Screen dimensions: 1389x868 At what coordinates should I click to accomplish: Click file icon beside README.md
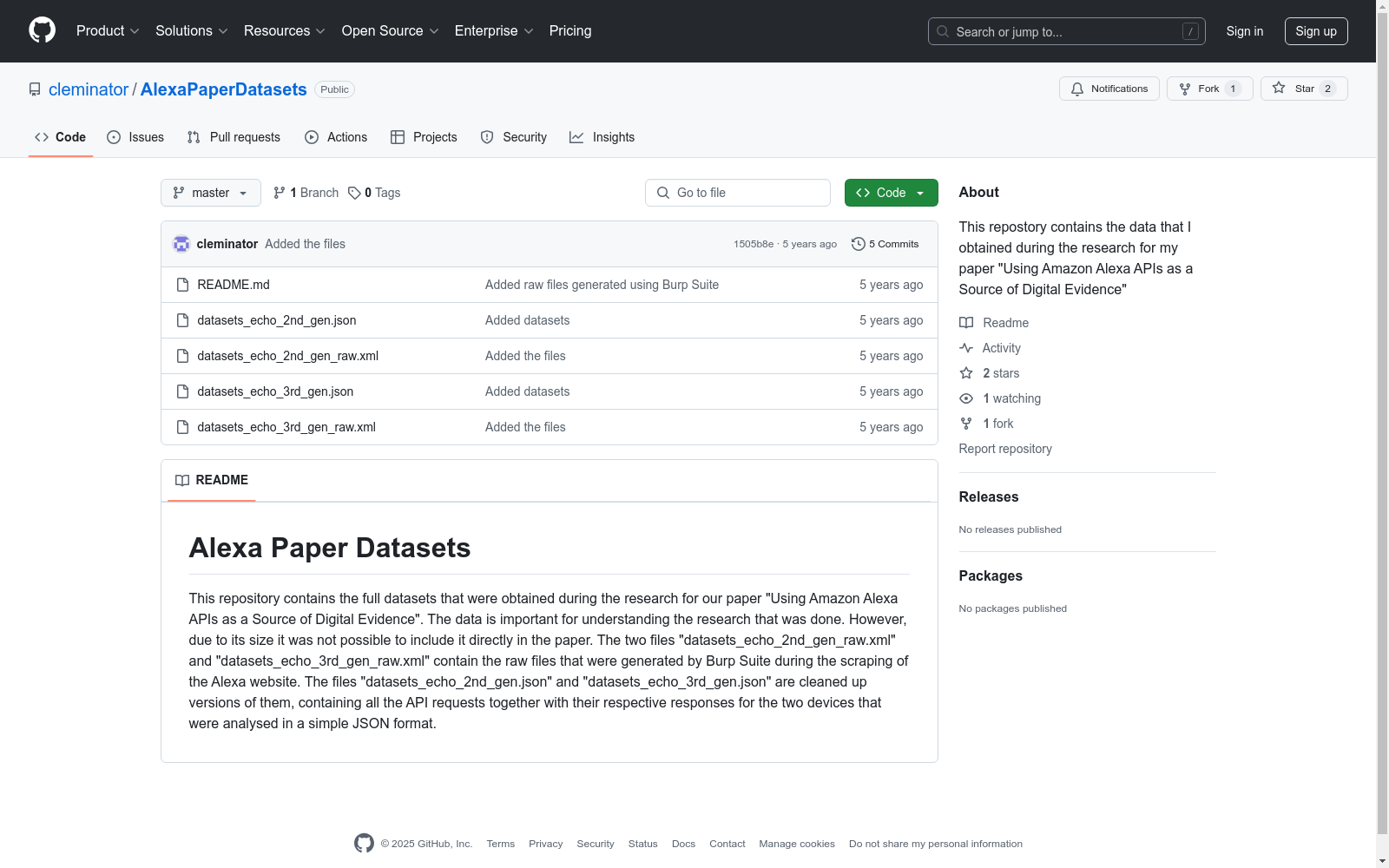point(182,285)
